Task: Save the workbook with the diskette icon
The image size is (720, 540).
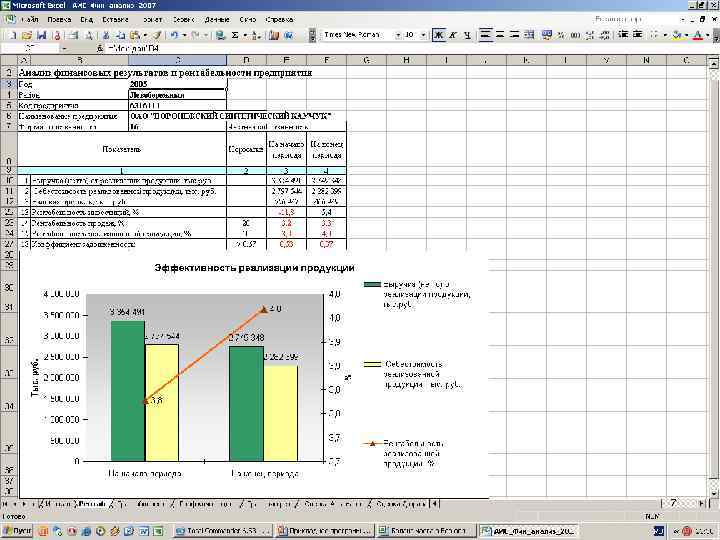Action: click(x=41, y=35)
